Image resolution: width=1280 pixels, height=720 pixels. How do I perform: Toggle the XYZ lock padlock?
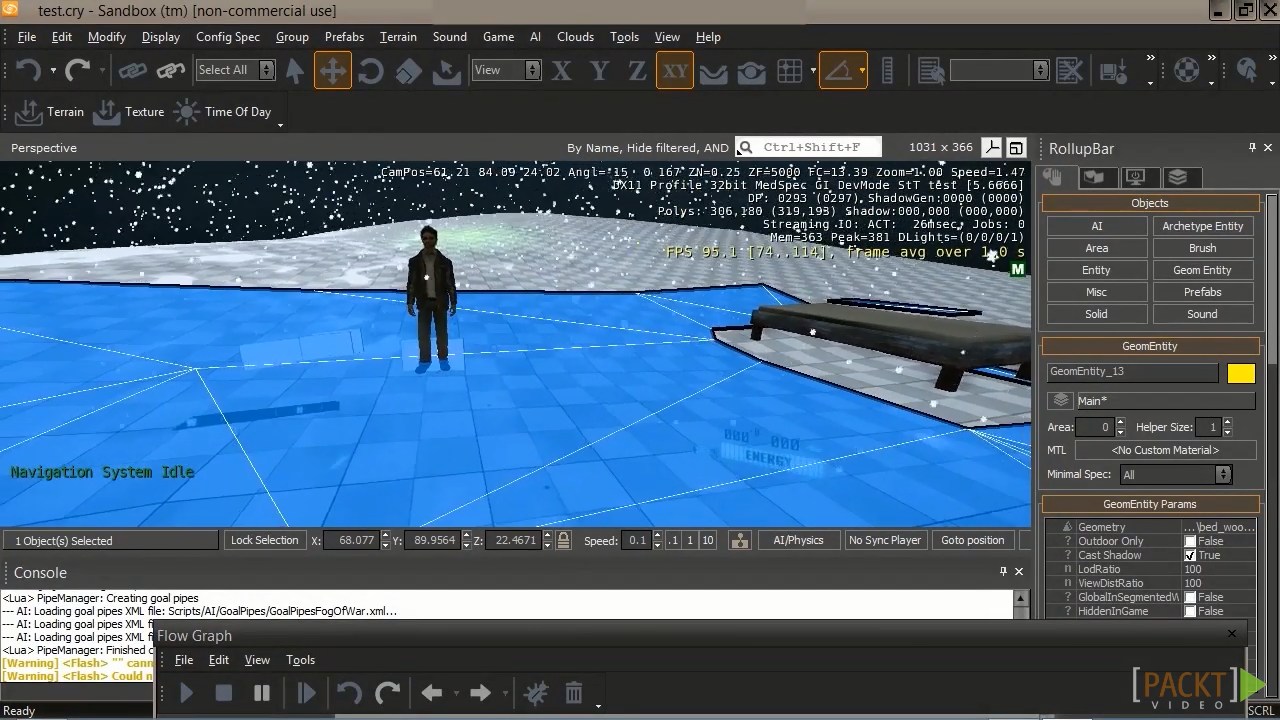pyautogui.click(x=564, y=540)
